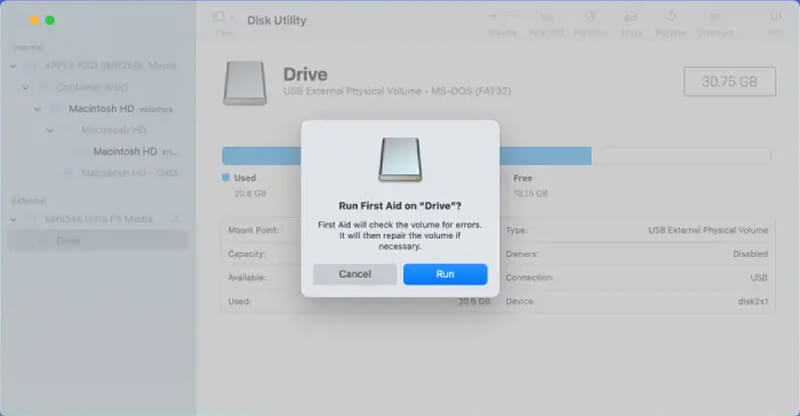Click the Internal section header in sidebar
800x416 pixels.
[28, 47]
